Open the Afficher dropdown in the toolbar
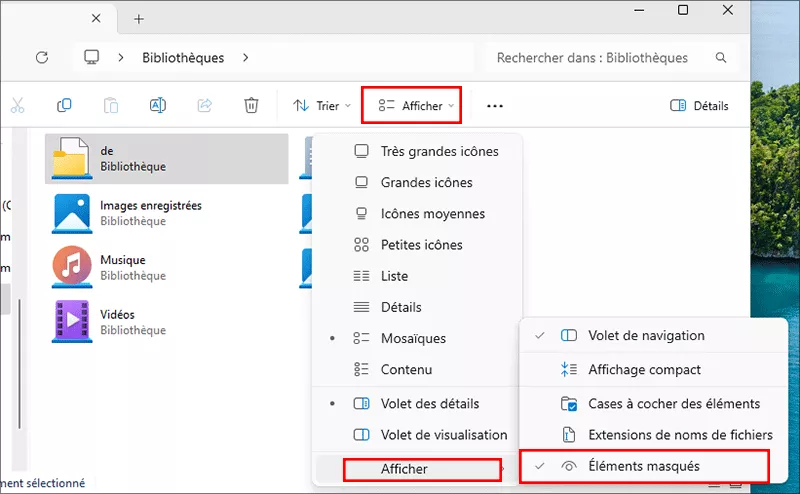The image size is (800, 494). pos(411,105)
